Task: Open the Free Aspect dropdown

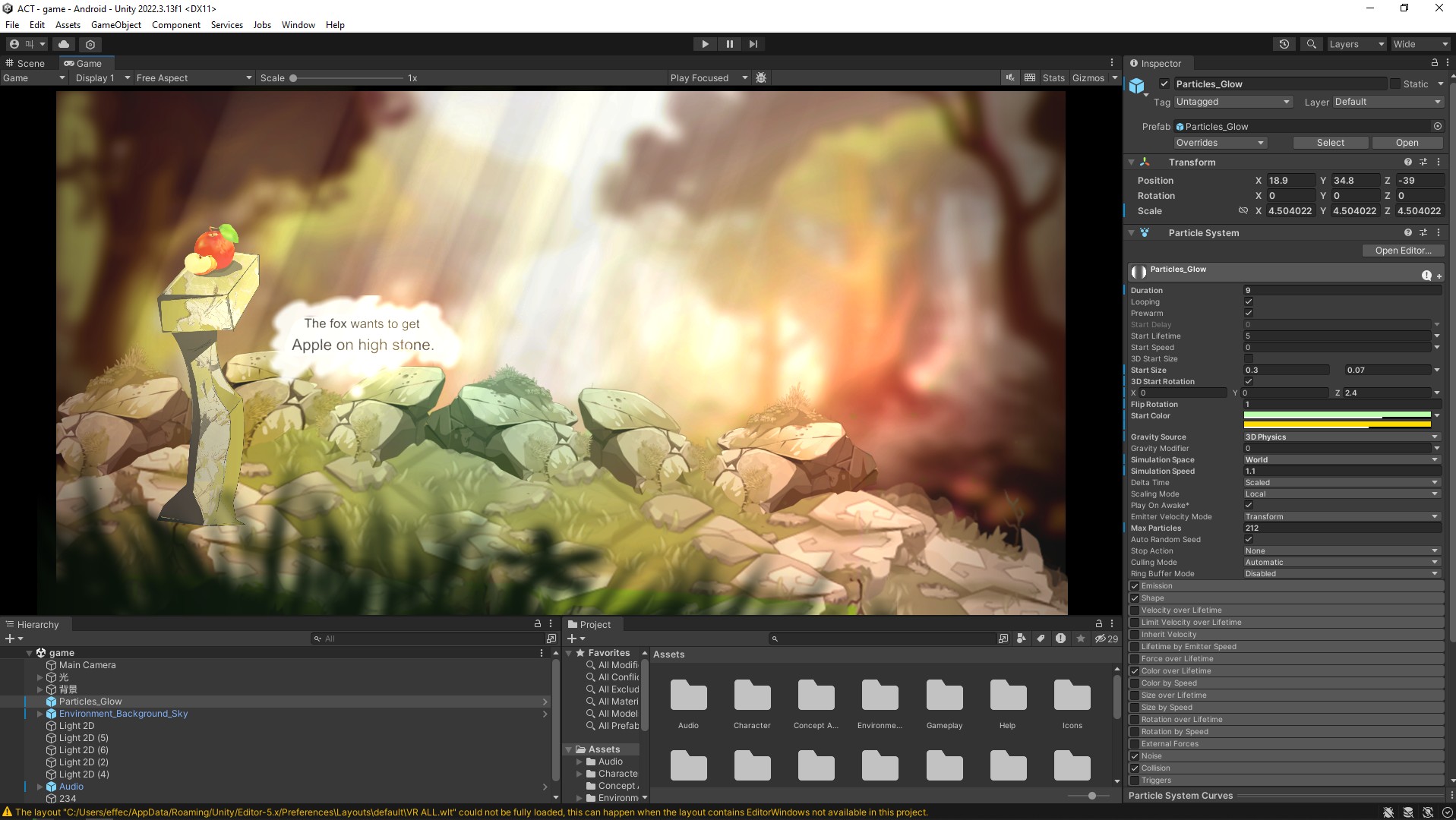Action: coord(194,77)
